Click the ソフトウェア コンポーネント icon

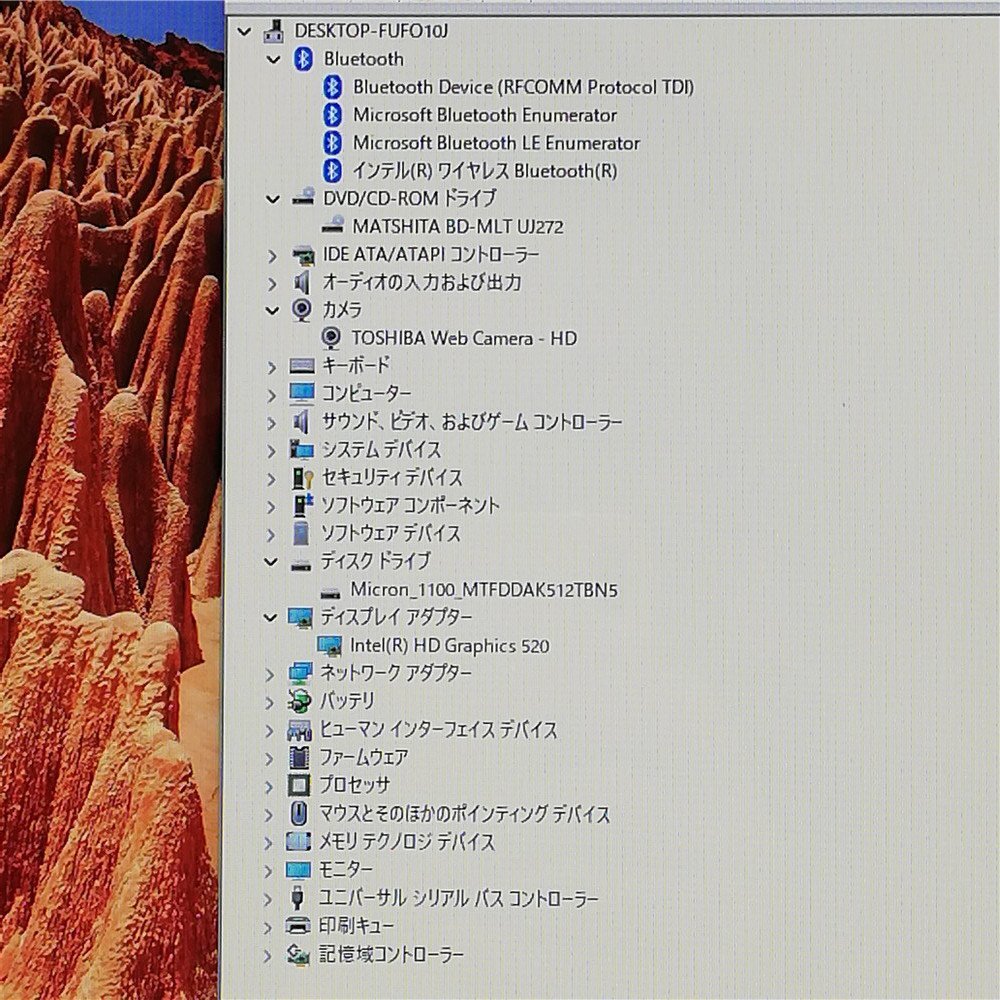pos(302,505)
